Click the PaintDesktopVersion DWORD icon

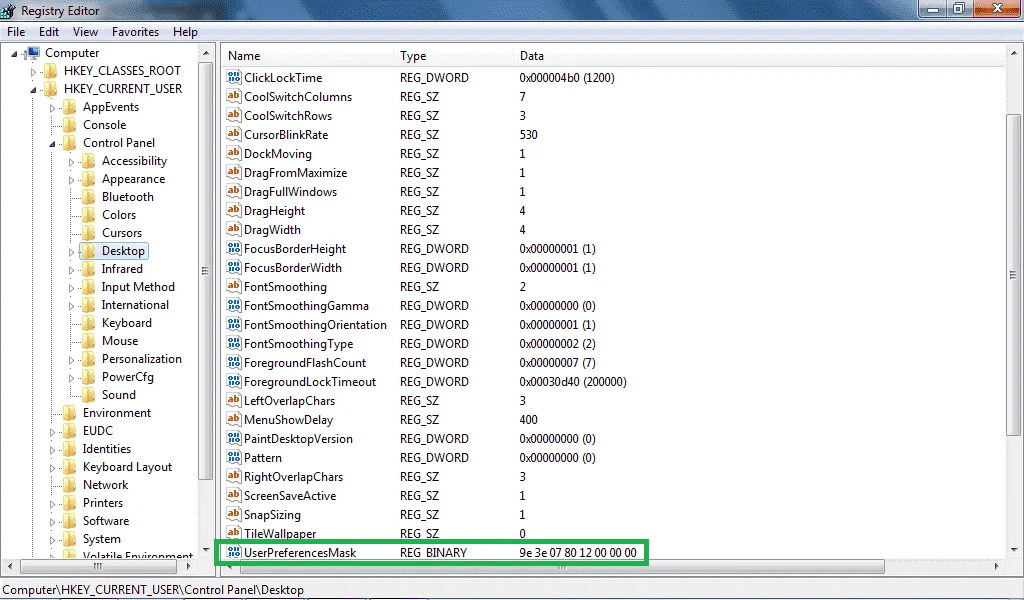pos(234,438)
